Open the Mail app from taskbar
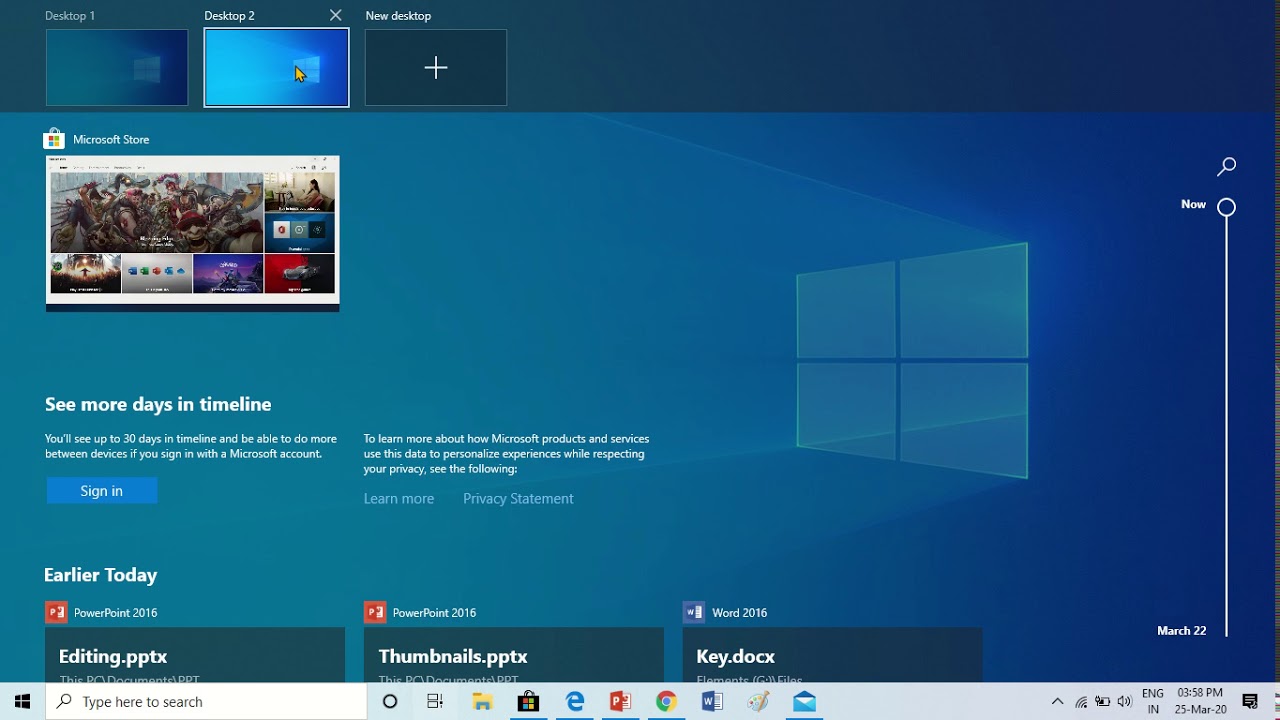This screenshot has width=1280, height=720. coord(804,702)
